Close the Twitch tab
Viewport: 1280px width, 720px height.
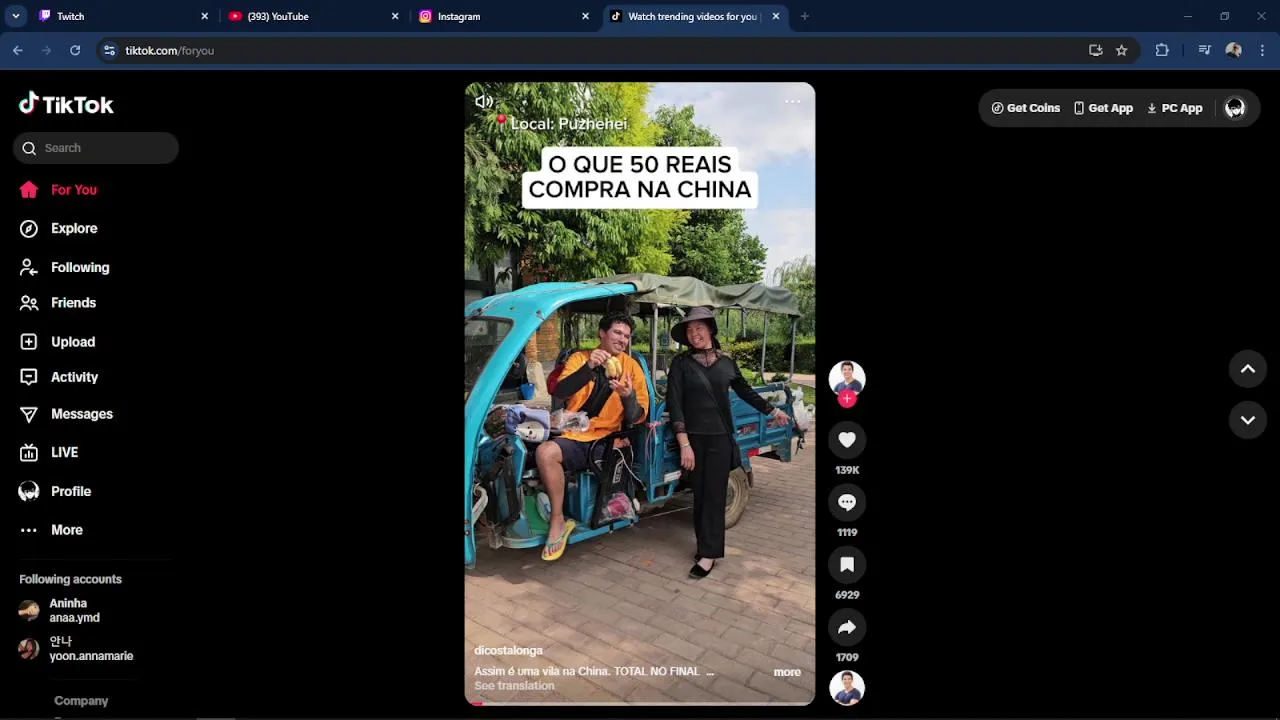tap(205, 16)
